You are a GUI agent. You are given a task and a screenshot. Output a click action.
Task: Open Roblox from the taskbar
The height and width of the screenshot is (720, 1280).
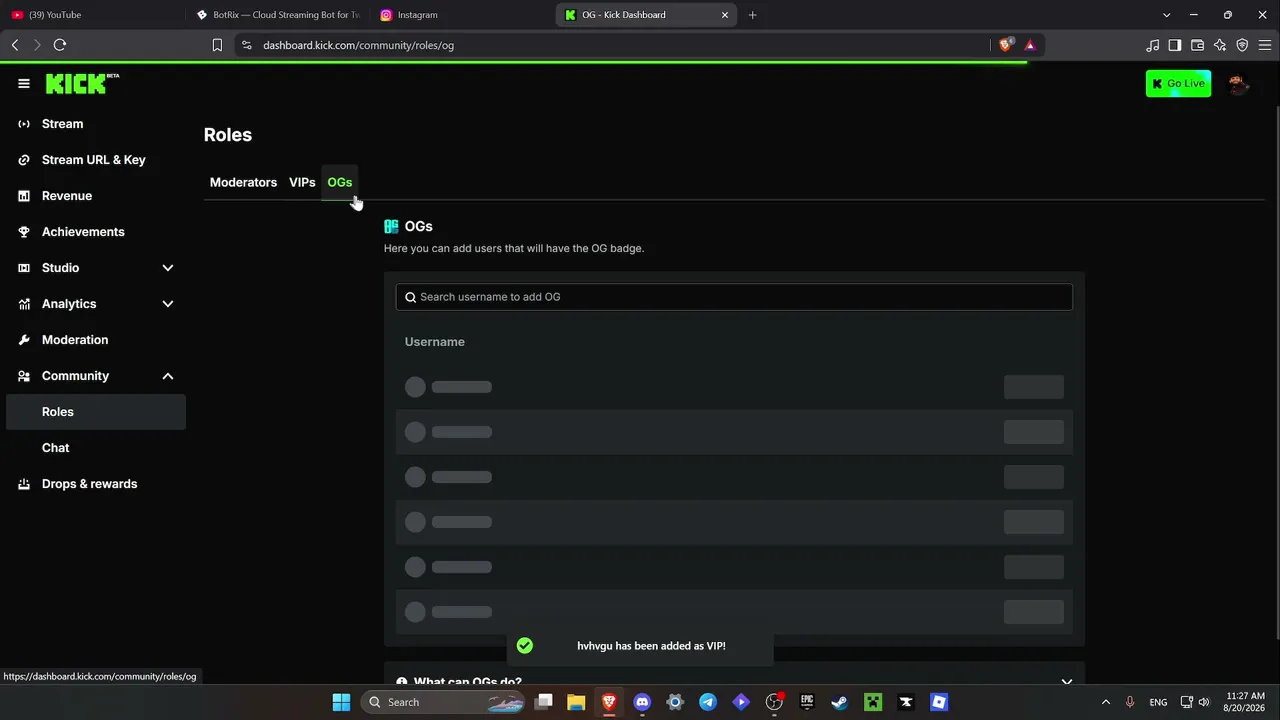point(939,702)
